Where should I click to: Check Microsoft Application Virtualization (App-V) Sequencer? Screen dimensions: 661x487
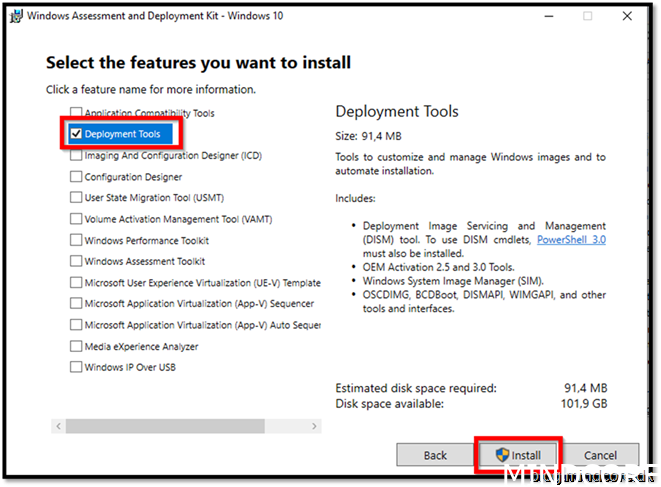click(x=76, y=304)
